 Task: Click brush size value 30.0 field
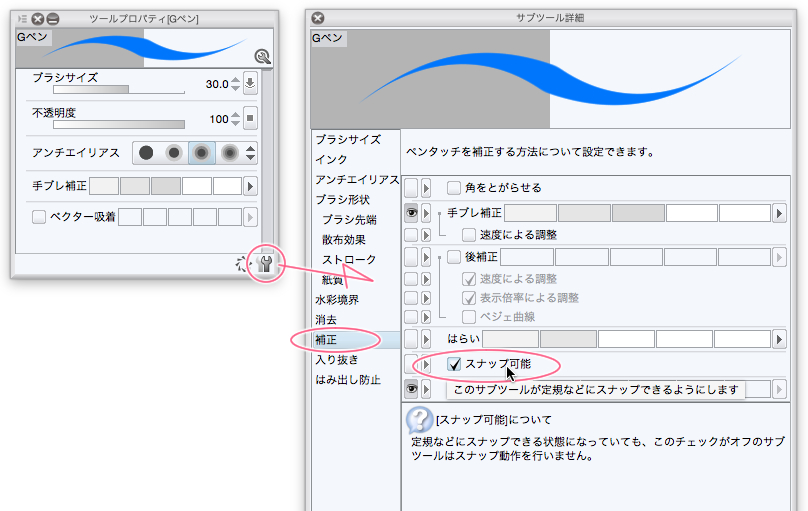[x=216, y=84]
